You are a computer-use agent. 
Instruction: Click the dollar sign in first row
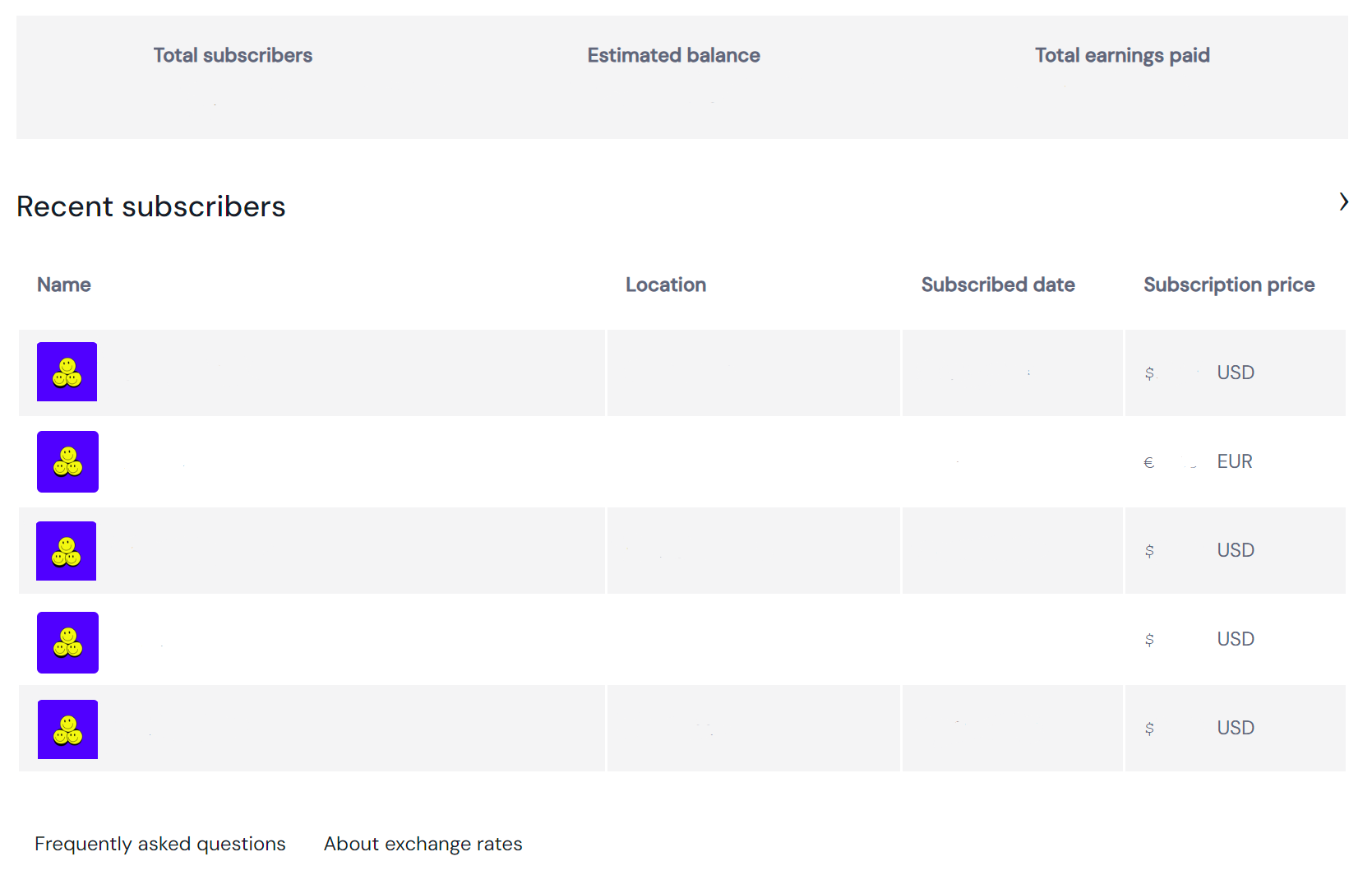(x=1149, y=373)
